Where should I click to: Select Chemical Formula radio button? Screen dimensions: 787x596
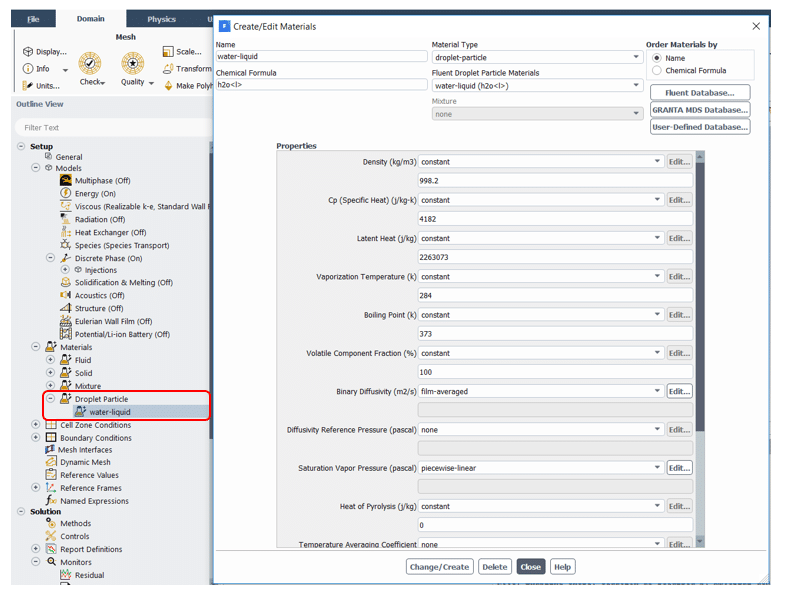(656, 71)
